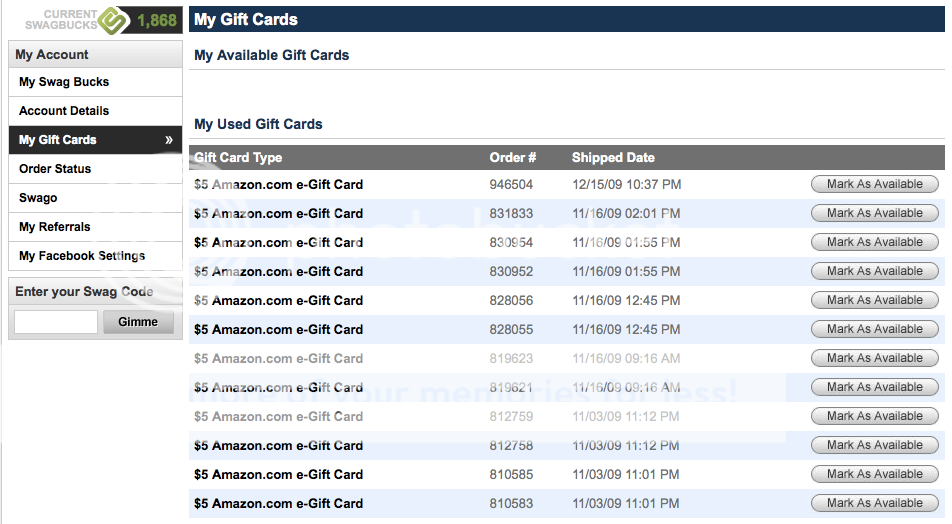Click the My Gift Cards page title

[246, 19]
